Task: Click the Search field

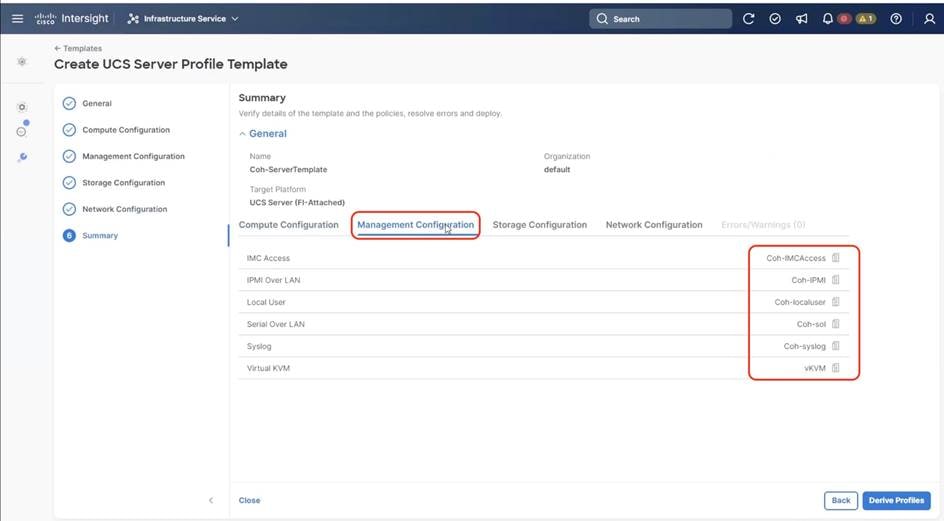Action: 660,19
